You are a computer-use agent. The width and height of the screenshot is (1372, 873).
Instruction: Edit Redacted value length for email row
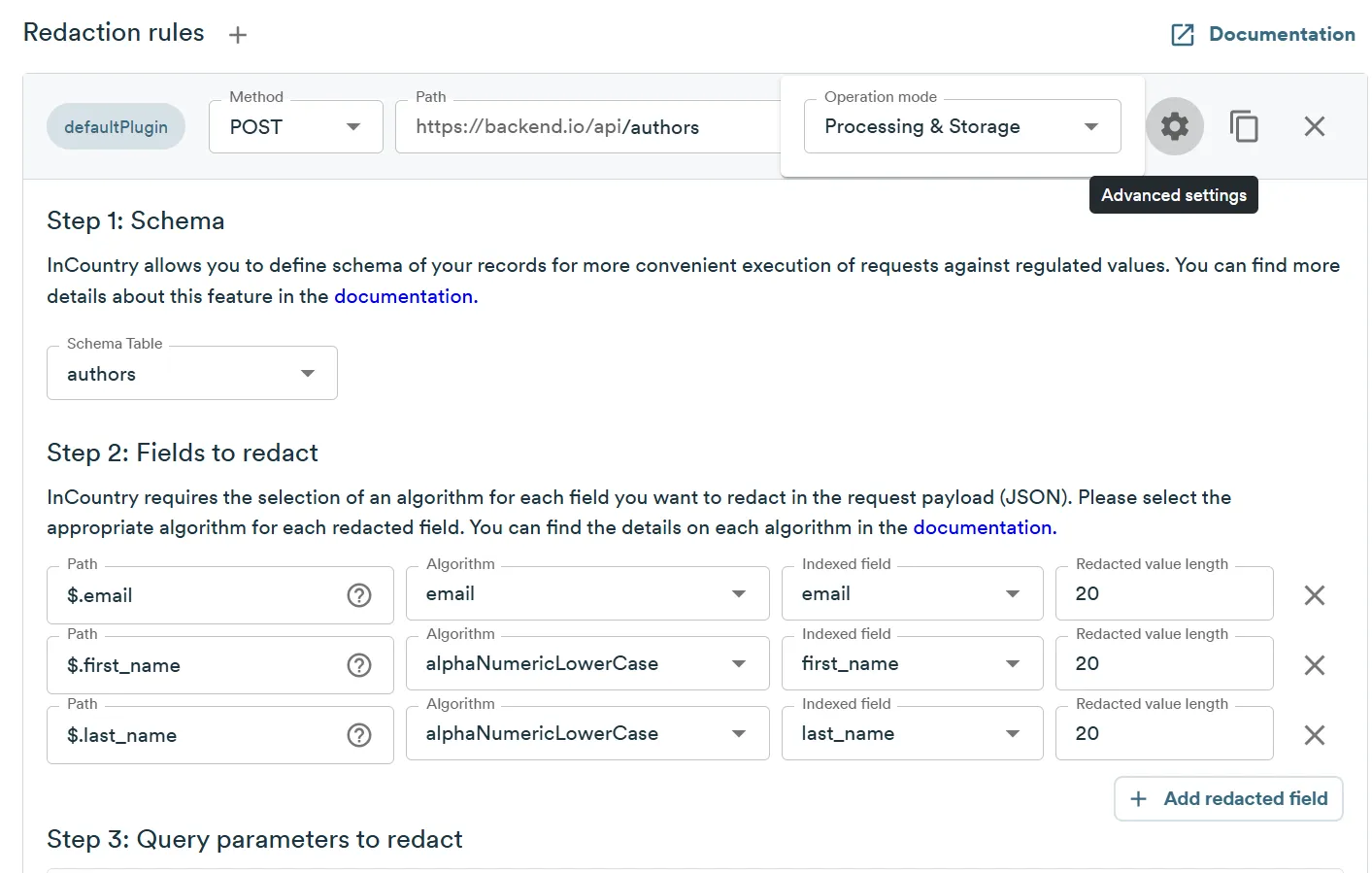point(1164,593)
